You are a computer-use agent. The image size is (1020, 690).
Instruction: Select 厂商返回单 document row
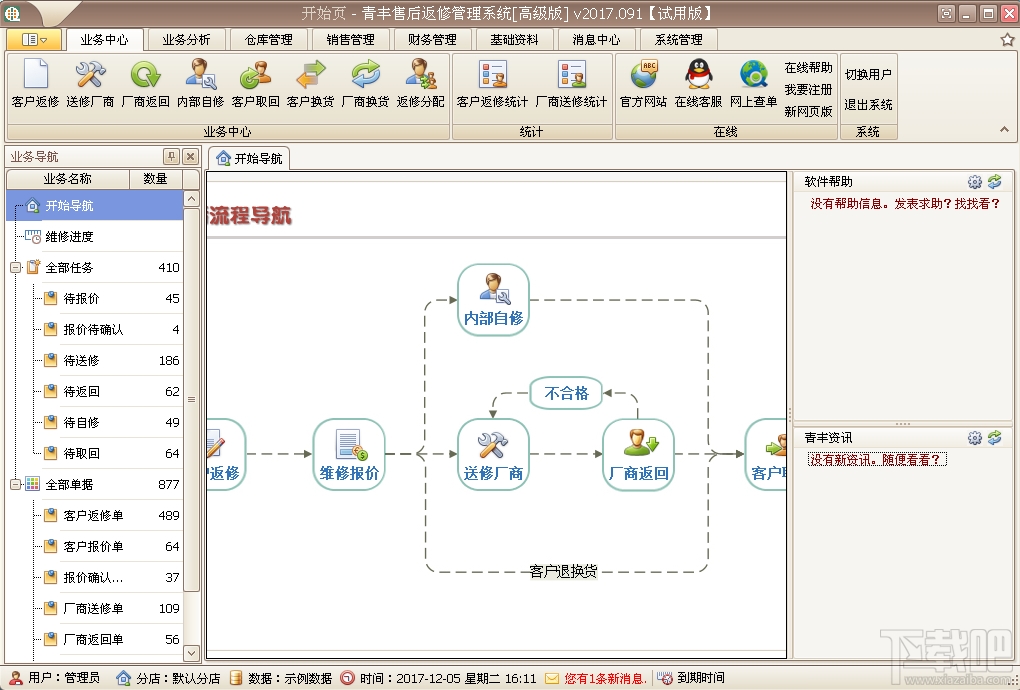click(94, 639)
